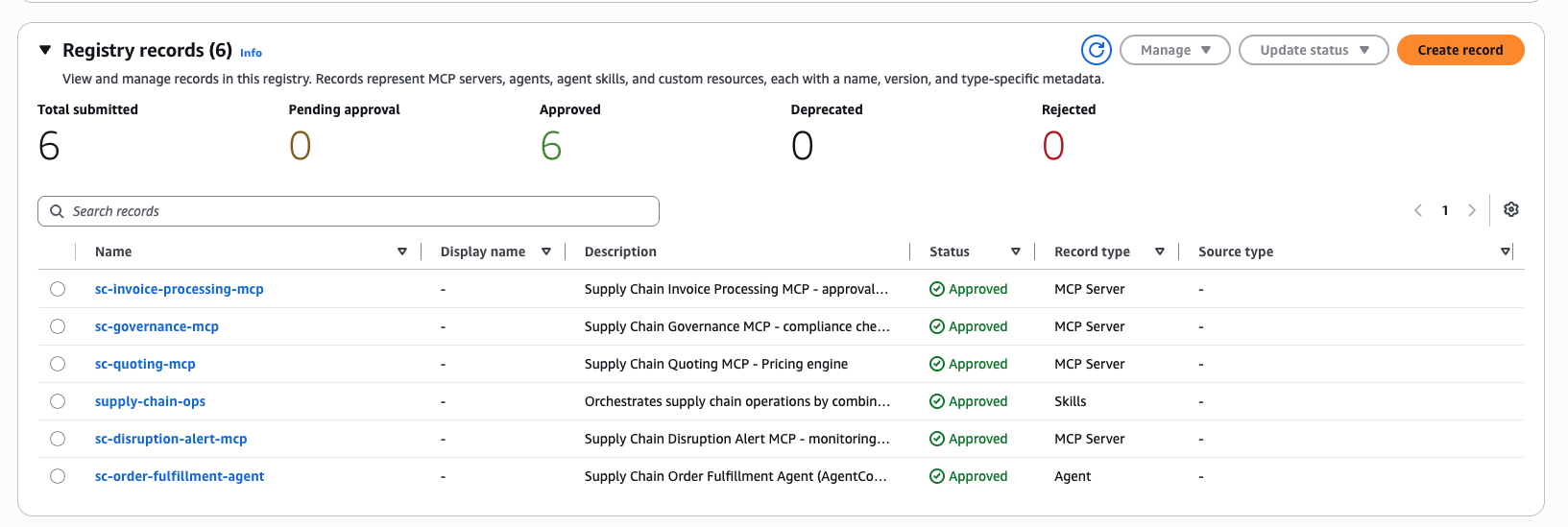The height and width of the screenshot is (527, 1568).
Task: Open table preferences gear icon
Action: [1510, 209]
